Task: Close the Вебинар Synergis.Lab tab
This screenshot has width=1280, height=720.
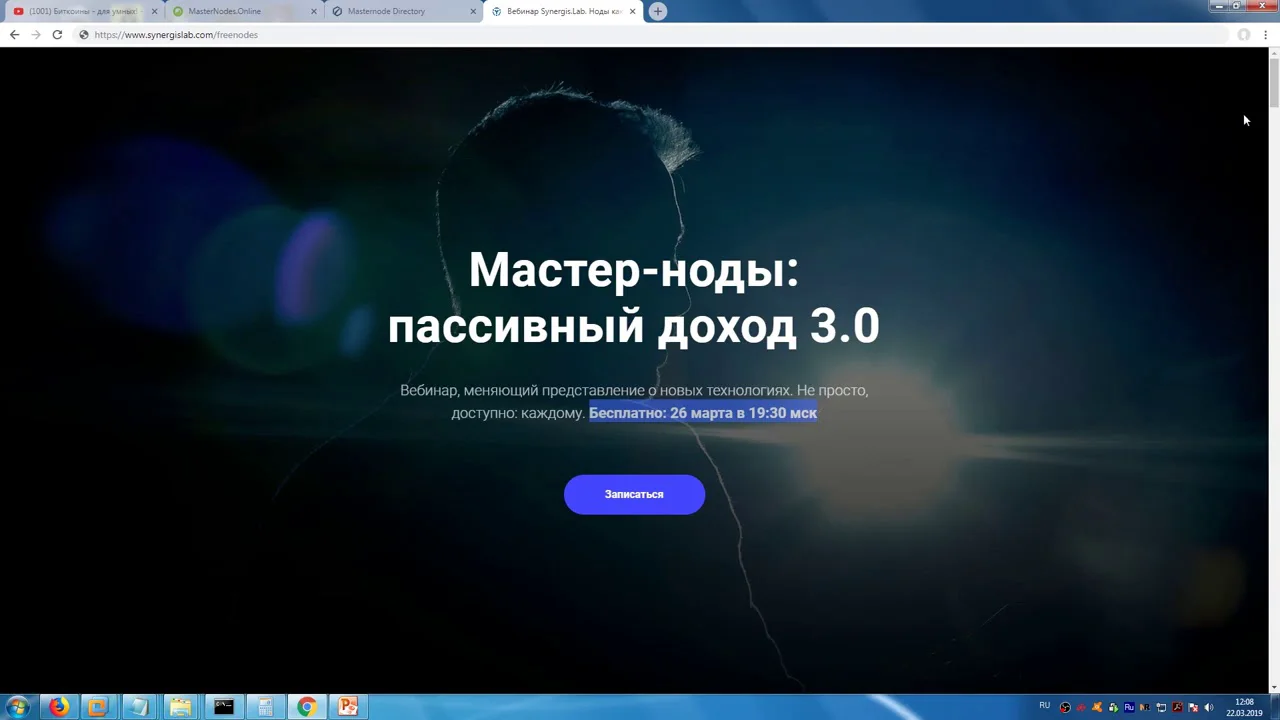Action: coord(632,11)
